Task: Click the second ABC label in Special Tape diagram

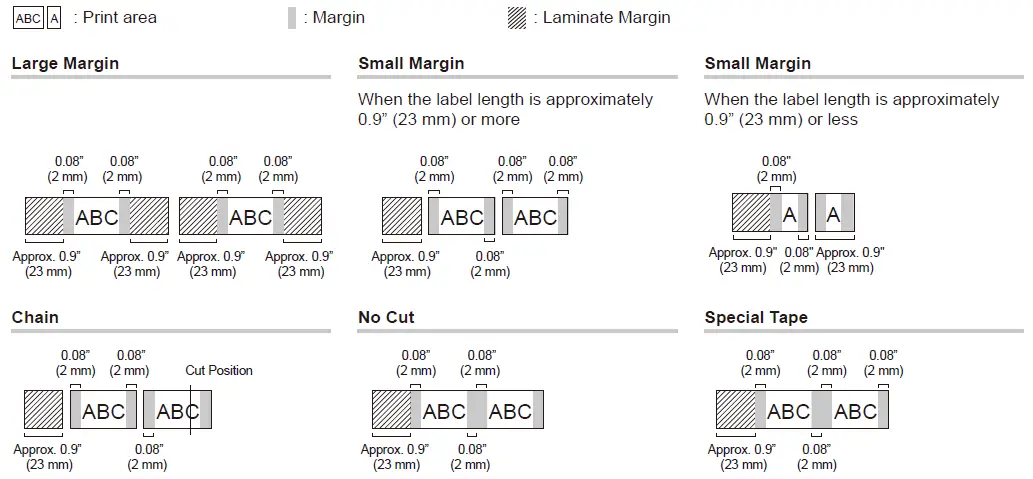Action: [x=855, y=411]
